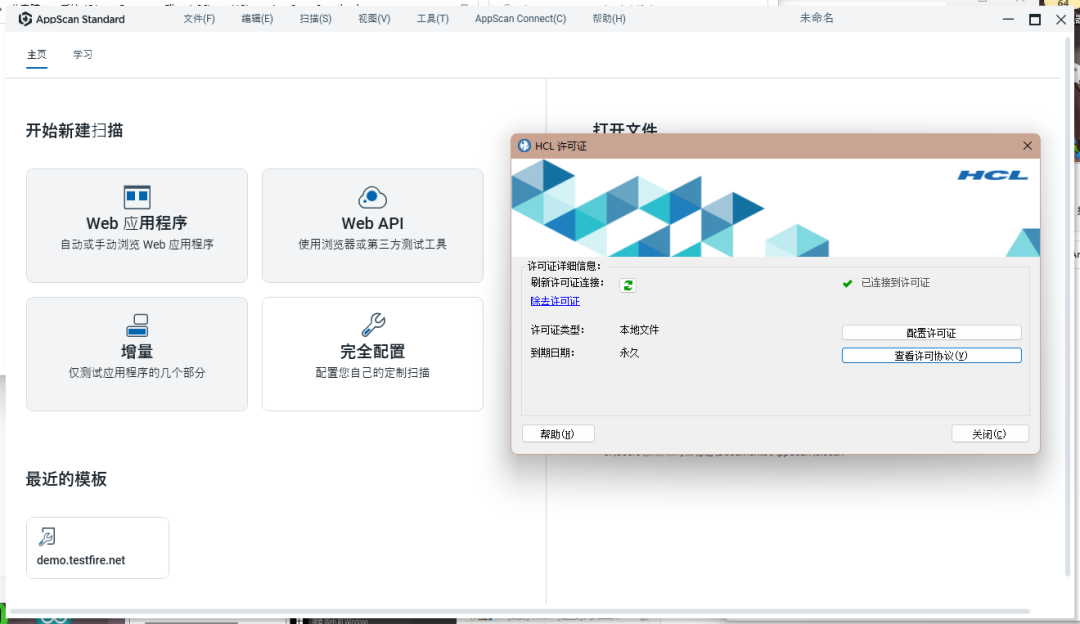Click the HCL 许可证 dialog title icon

[x=525, y=146]
